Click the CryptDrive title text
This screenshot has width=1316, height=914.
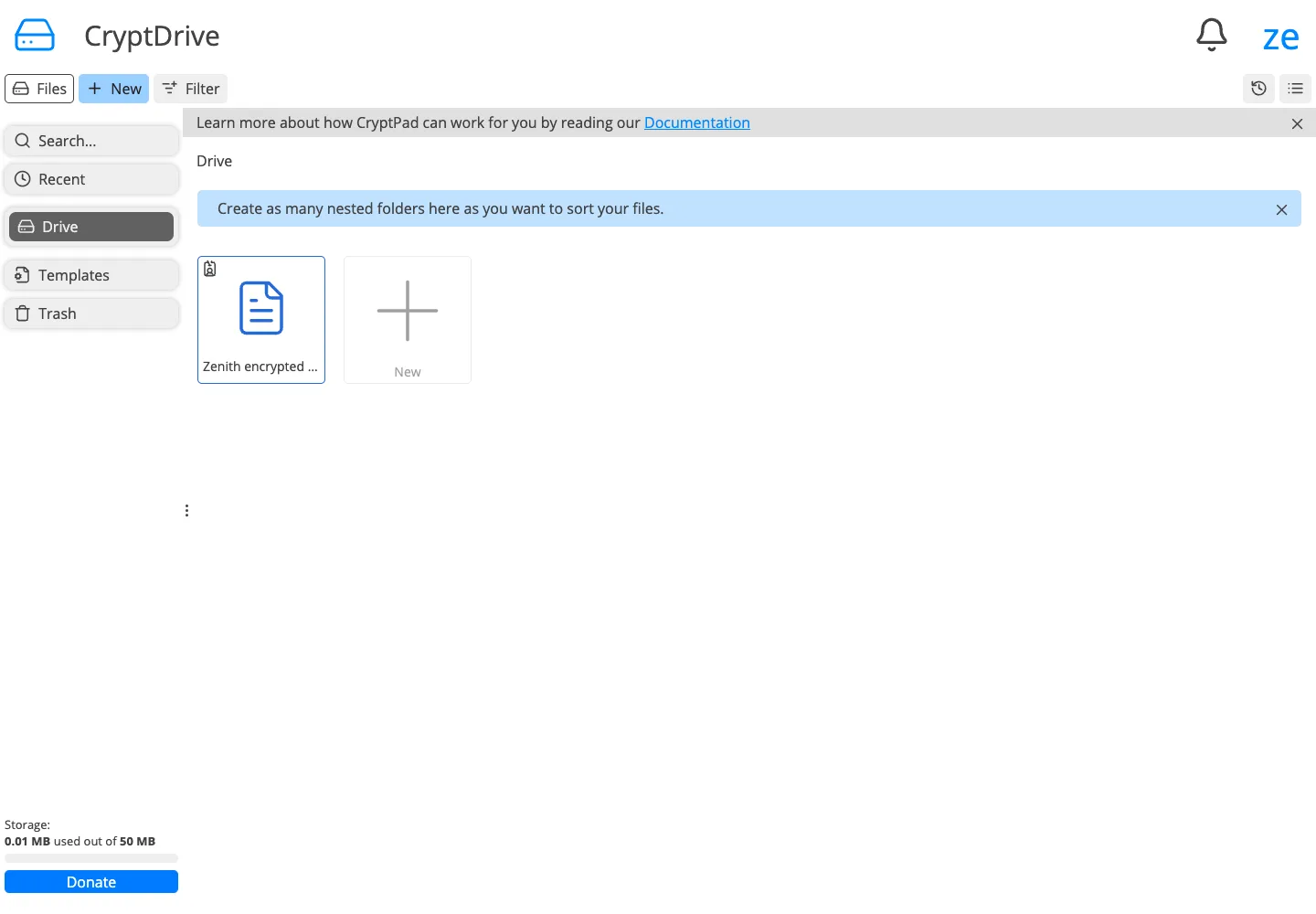coord(152,36)
